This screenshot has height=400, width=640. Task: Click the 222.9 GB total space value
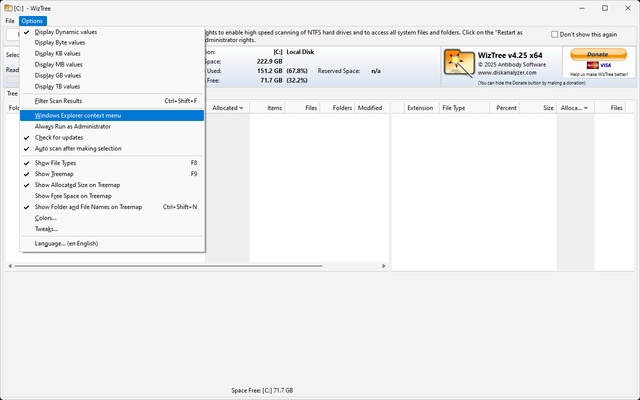pos(269,62)
